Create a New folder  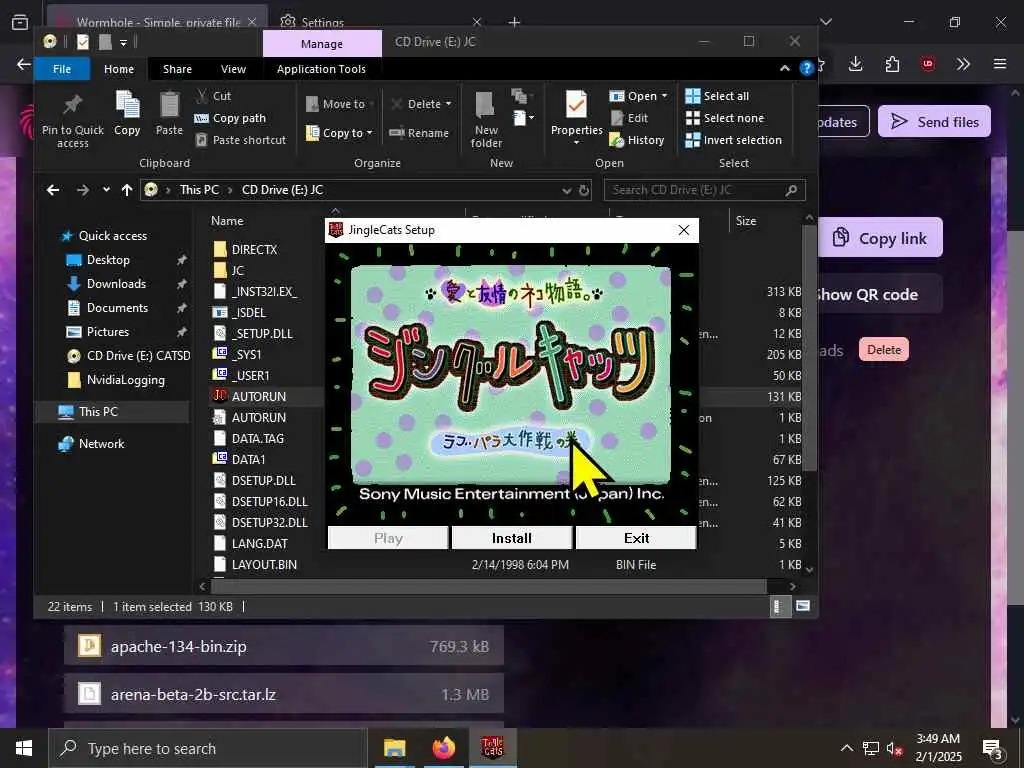[487, 120]
